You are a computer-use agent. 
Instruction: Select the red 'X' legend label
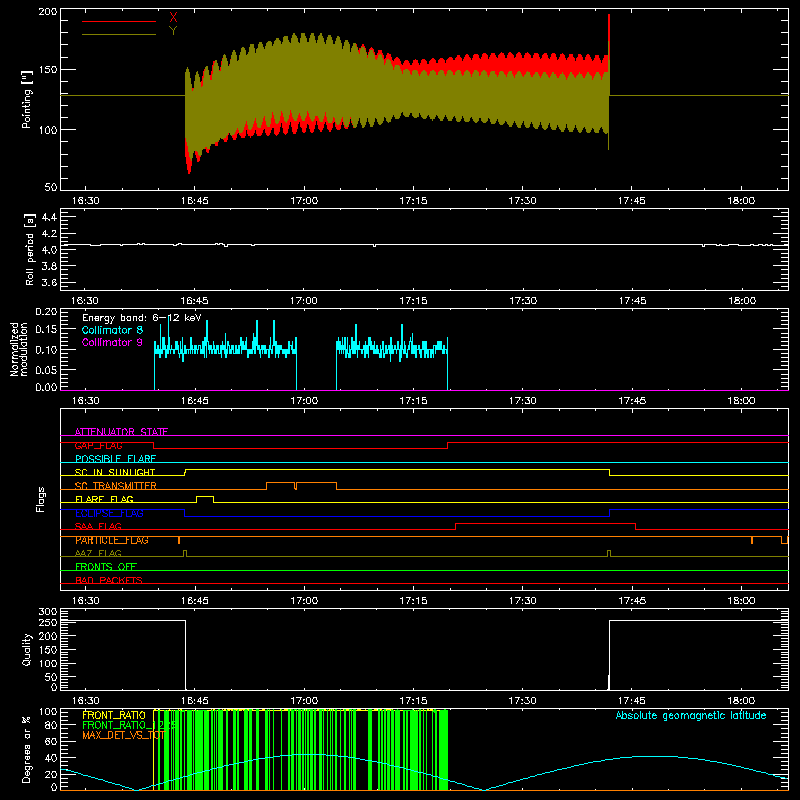[x=173, y=18]
